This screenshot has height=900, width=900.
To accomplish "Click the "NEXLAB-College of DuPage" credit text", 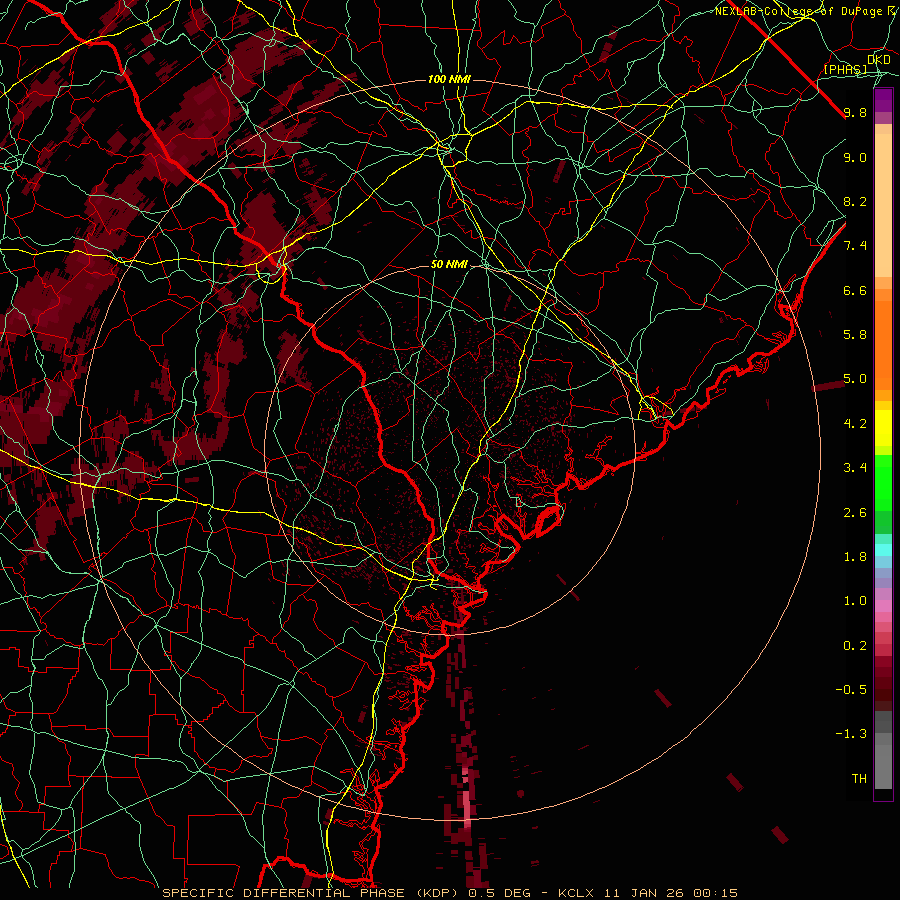I will [x=801, y=11].
